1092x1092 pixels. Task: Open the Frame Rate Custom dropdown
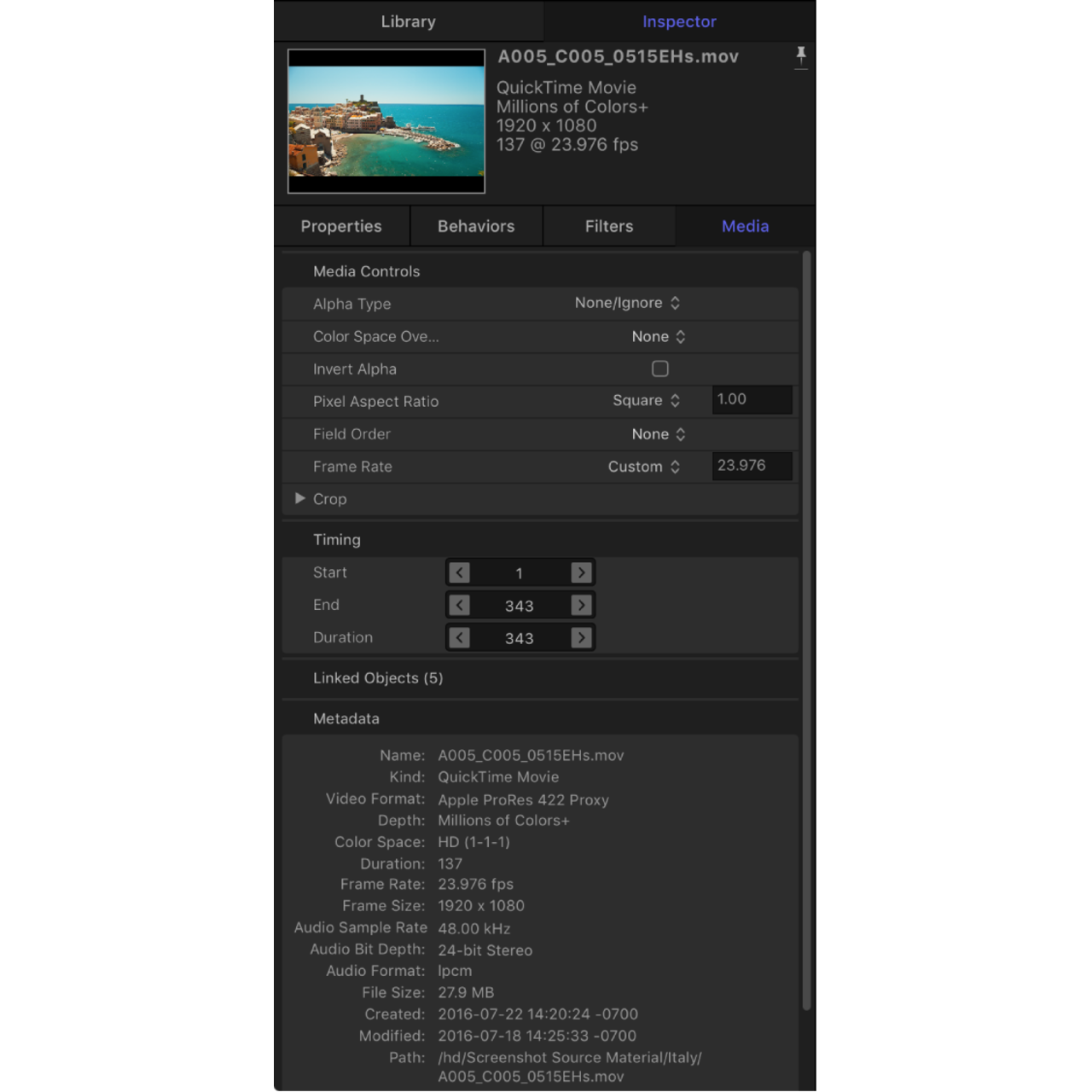click(644, 467)
